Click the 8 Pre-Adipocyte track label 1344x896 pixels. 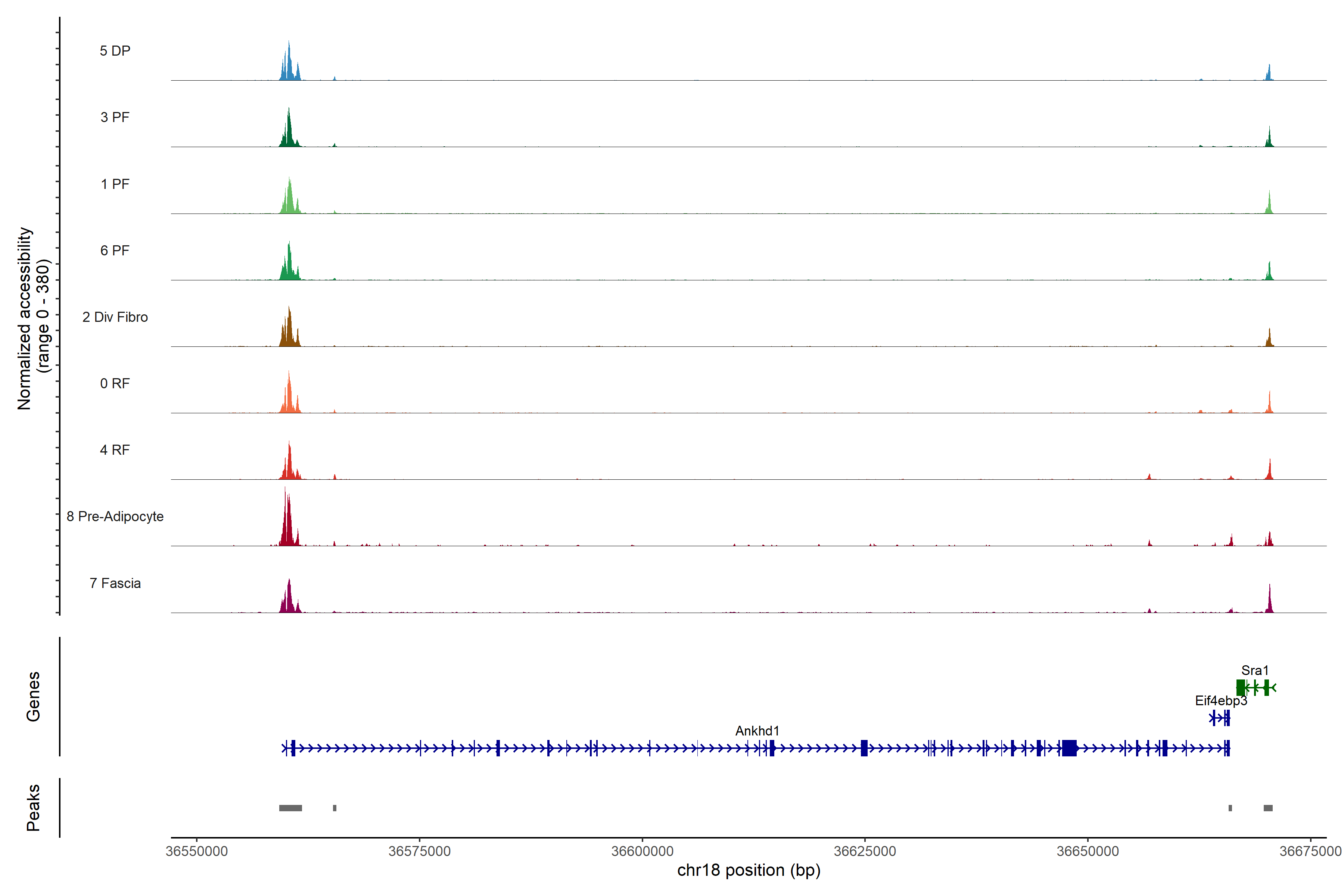pyautogui.click(x=115, y=517)
